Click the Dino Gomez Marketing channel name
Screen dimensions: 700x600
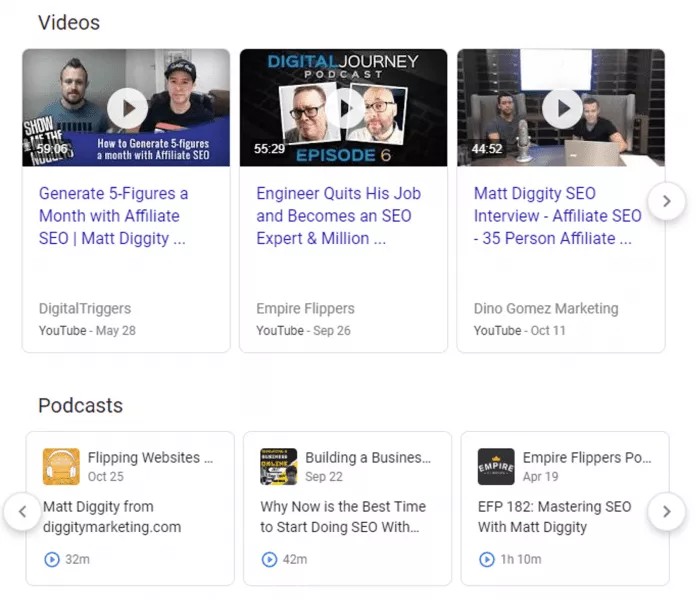[x=546, y=308]
